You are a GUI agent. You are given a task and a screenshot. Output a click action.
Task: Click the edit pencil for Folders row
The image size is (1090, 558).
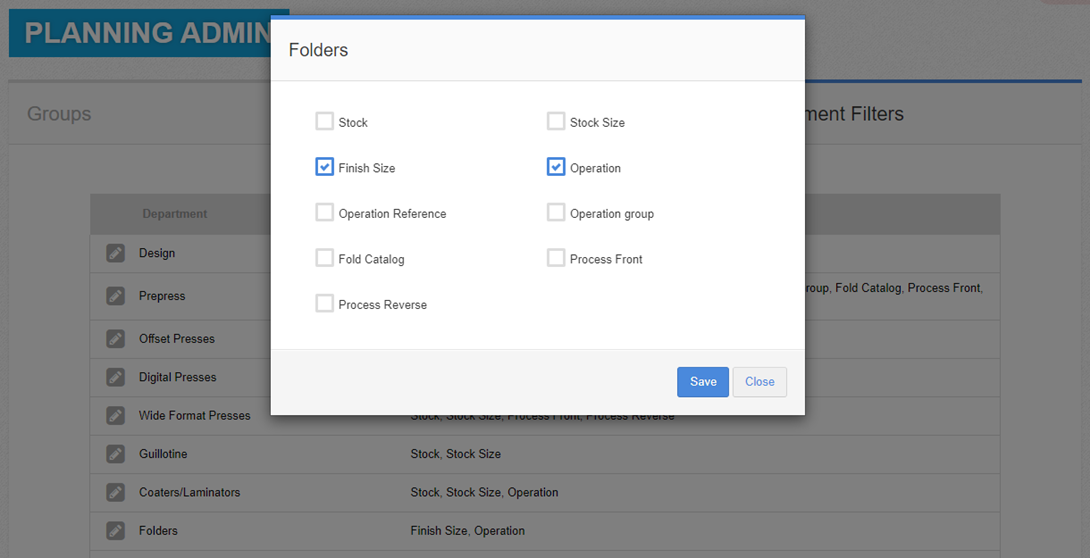coord(116,530)
